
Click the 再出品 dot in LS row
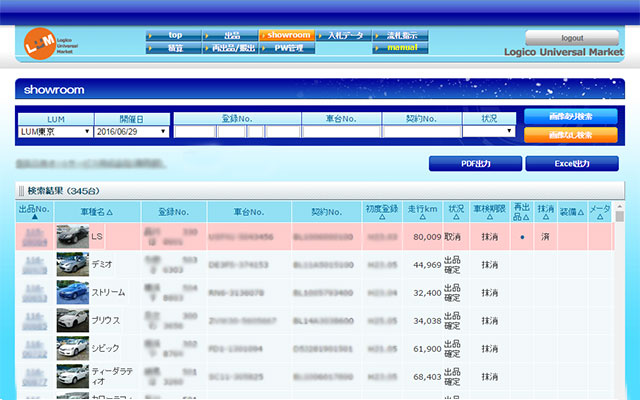(x=522, y=237)
